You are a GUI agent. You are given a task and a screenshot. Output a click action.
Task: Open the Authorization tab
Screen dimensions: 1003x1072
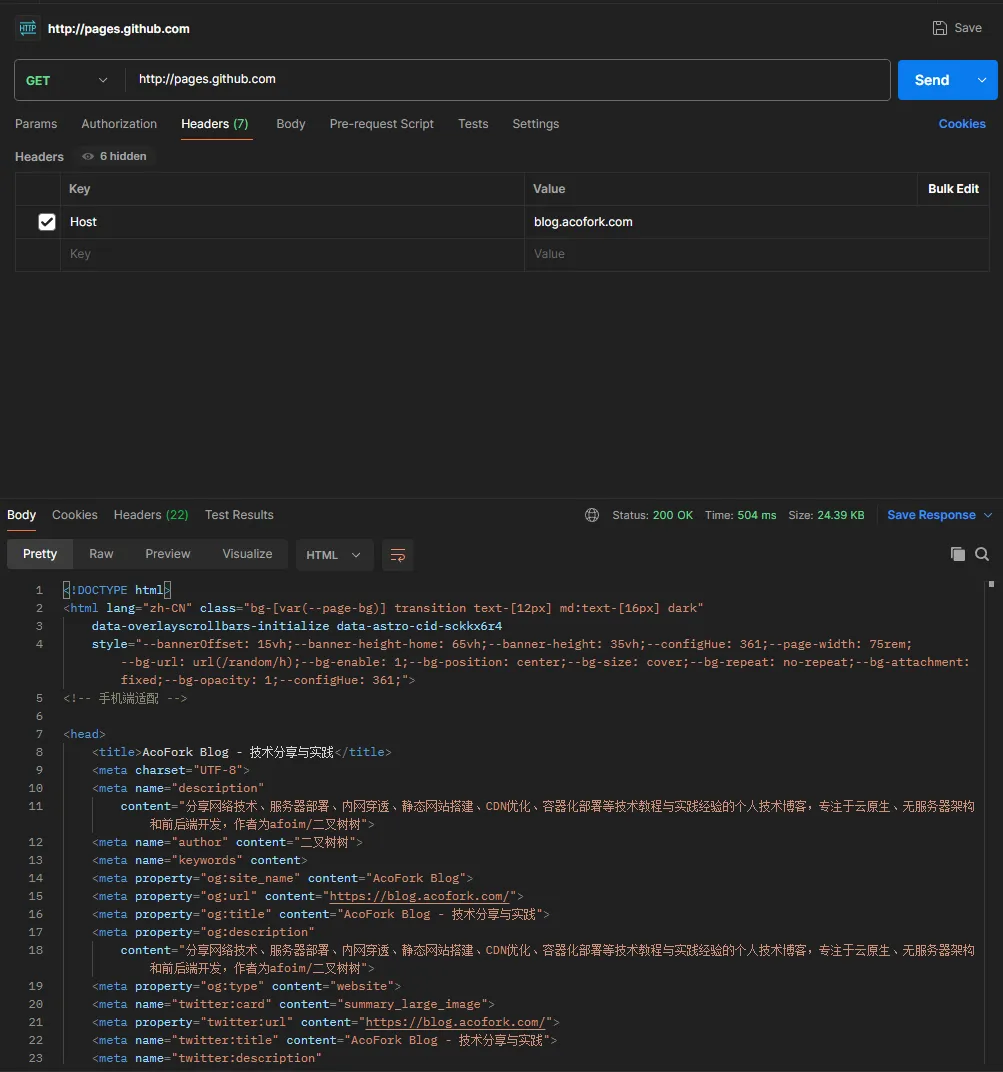point(119,124)
